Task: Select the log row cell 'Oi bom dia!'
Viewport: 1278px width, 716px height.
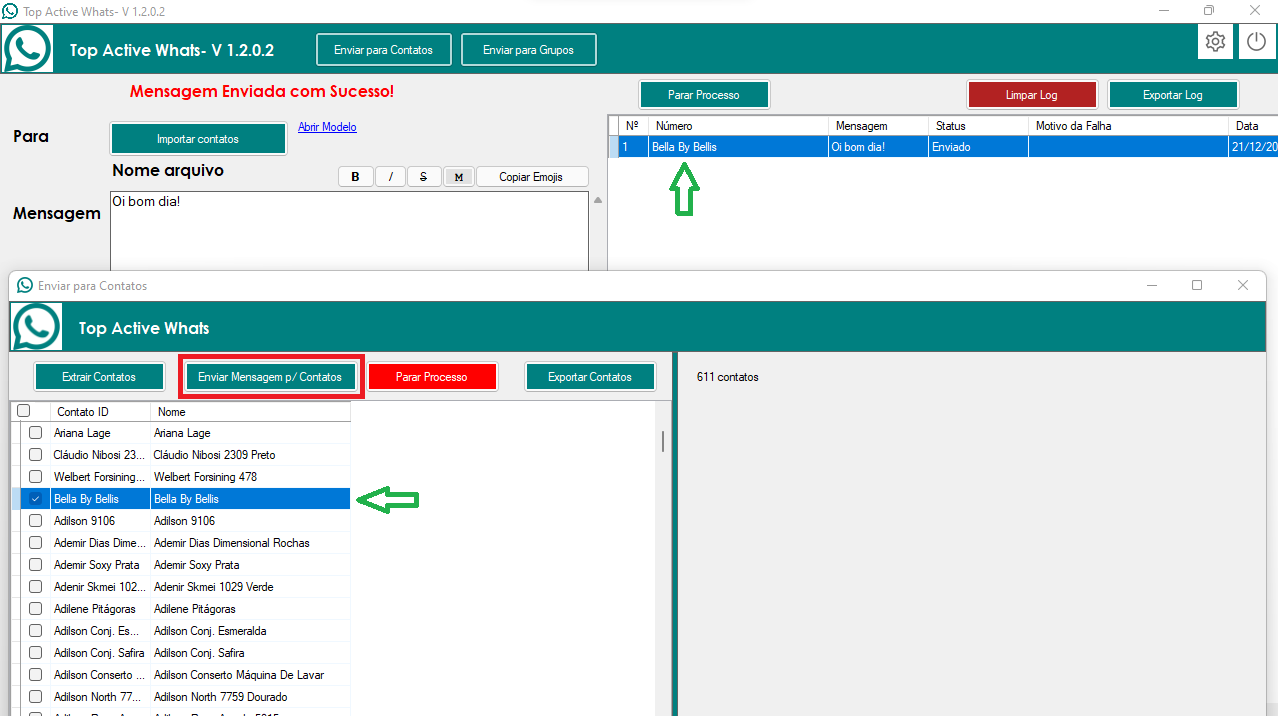Action: click(879, 147)
